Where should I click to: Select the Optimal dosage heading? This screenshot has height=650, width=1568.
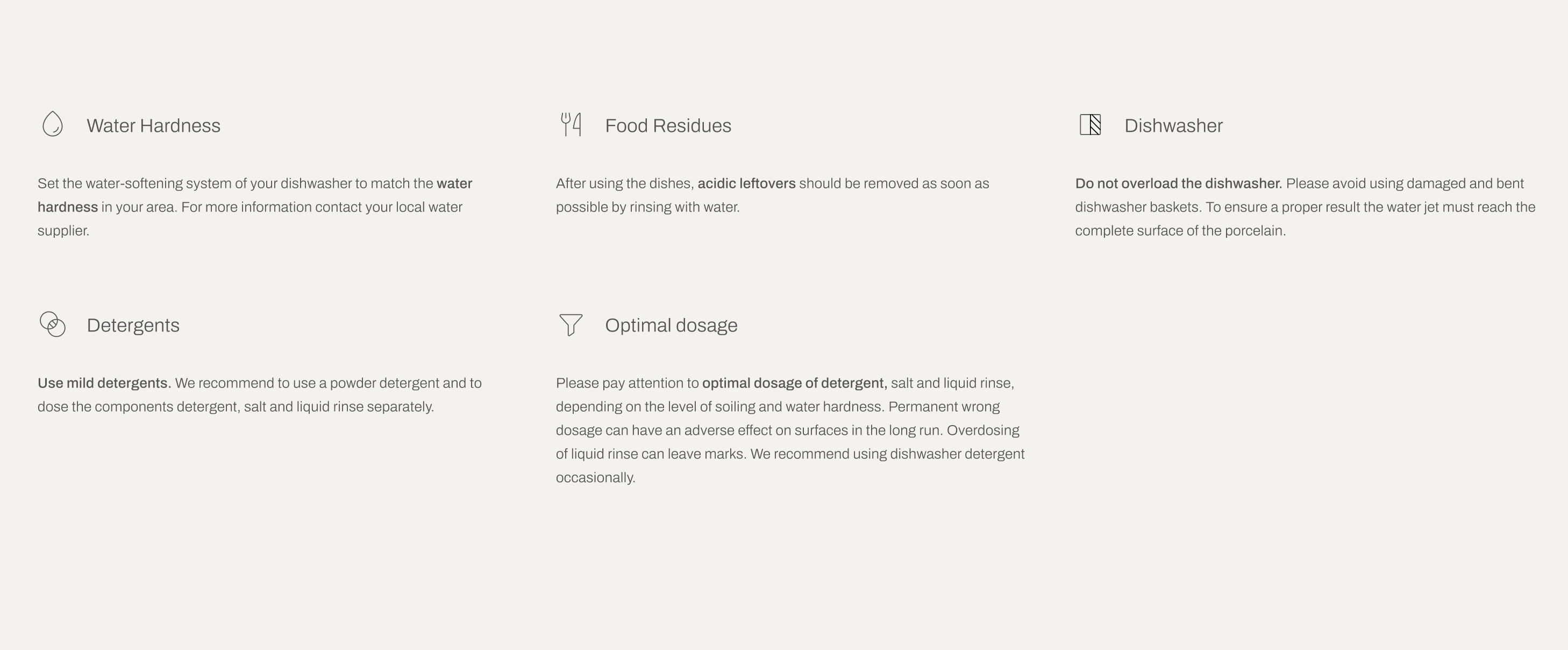pyautogui.click(x=671, y=326)
